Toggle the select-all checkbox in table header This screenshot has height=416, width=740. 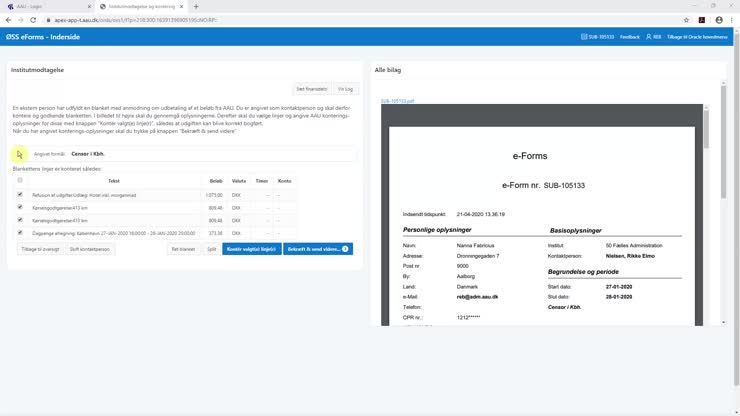(x=20, y=181)
